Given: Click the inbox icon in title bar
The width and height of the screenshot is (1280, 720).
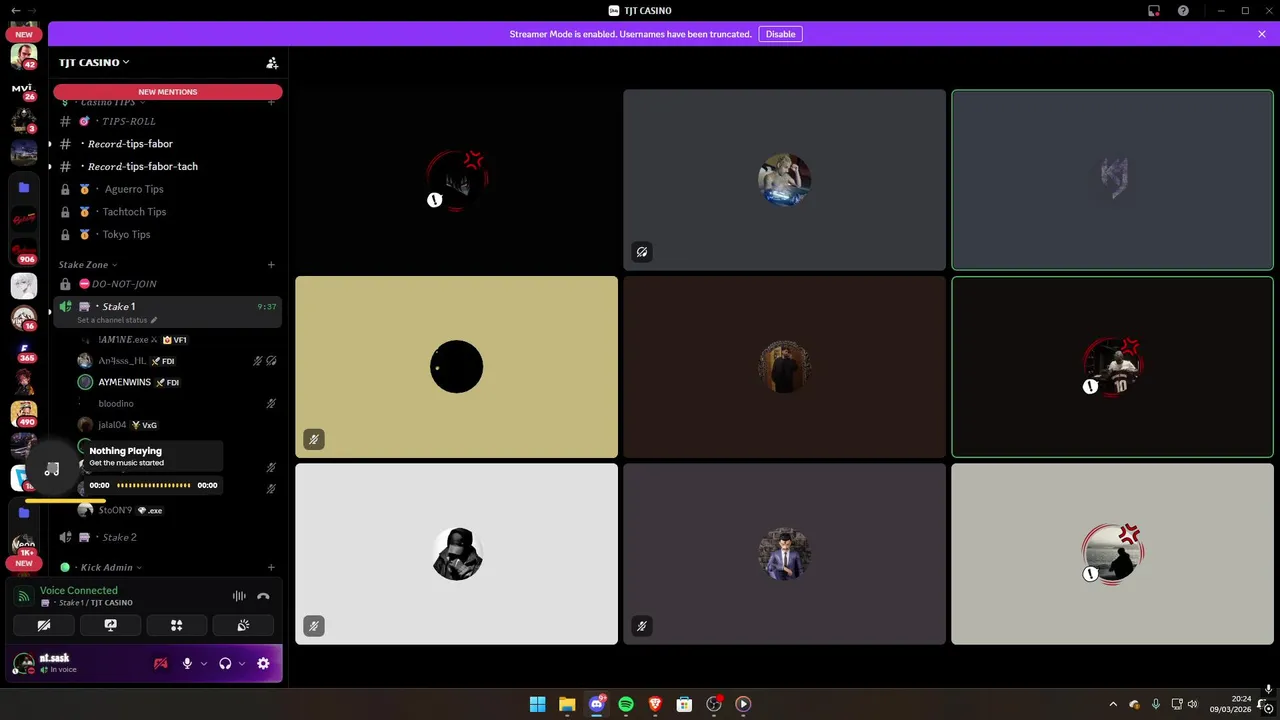Looking at the screenshot, I should pos(1154,10).
